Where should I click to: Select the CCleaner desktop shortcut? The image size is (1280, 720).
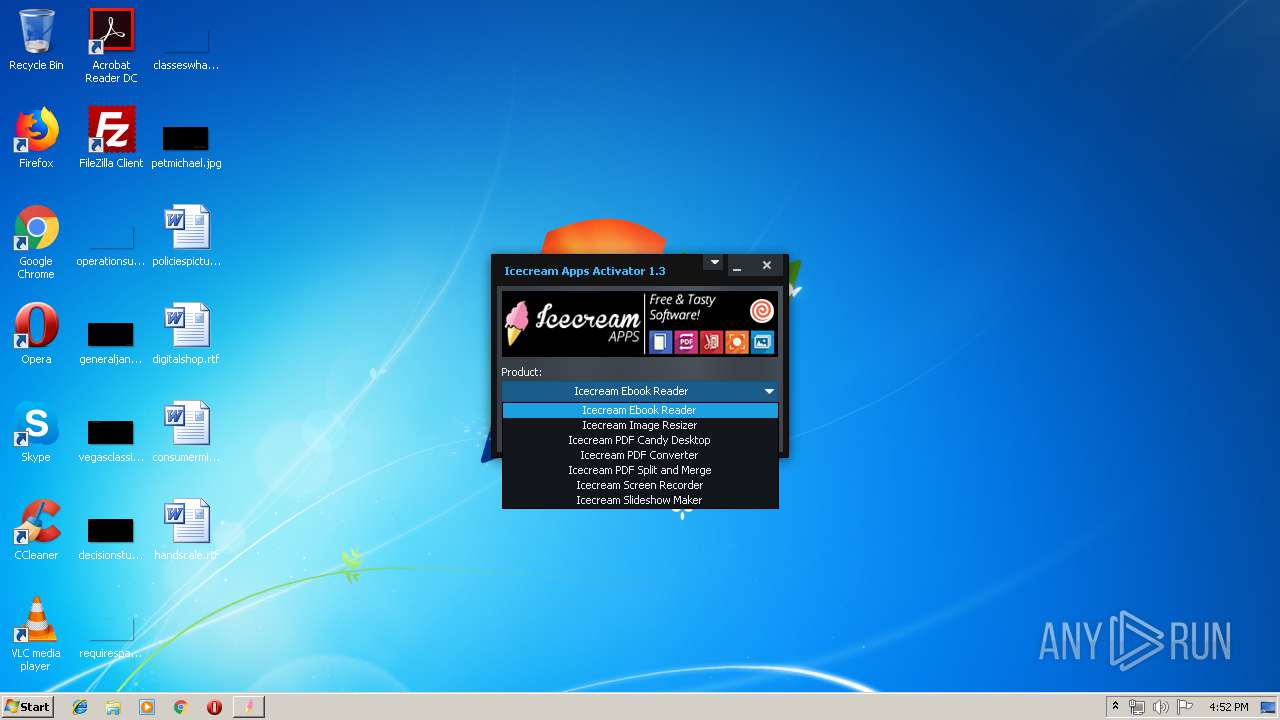[36, 530]
